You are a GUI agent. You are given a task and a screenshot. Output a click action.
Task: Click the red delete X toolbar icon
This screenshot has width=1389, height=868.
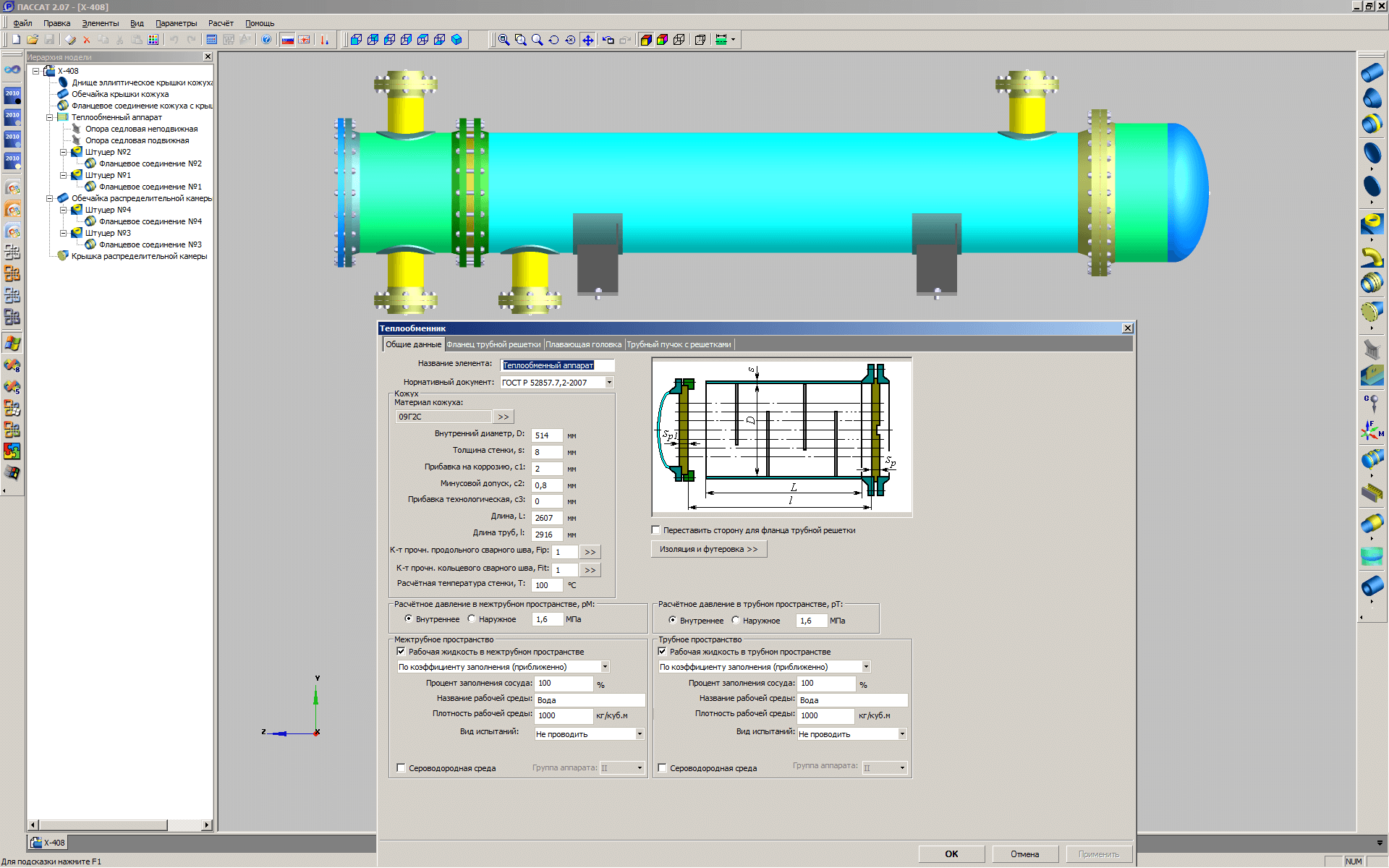[87, 40]
